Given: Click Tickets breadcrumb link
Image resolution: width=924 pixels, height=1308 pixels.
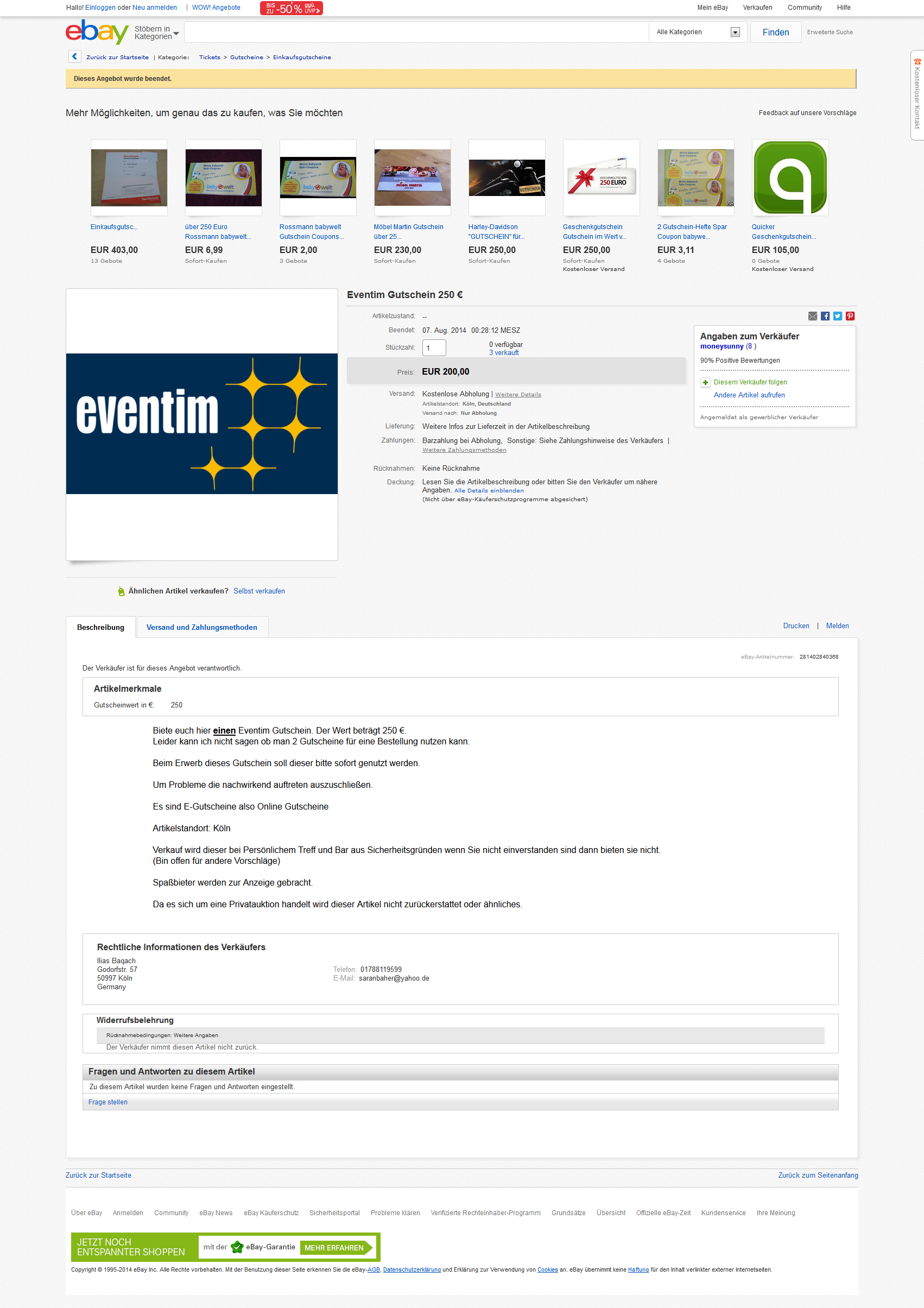Looking at the screenshot, I should (x=209, y=57).
